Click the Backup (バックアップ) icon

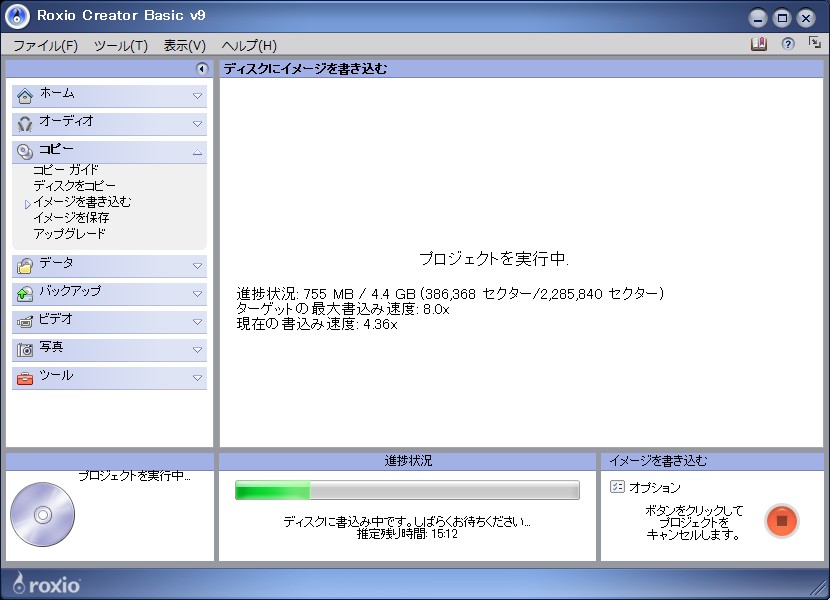click(24, 293)
